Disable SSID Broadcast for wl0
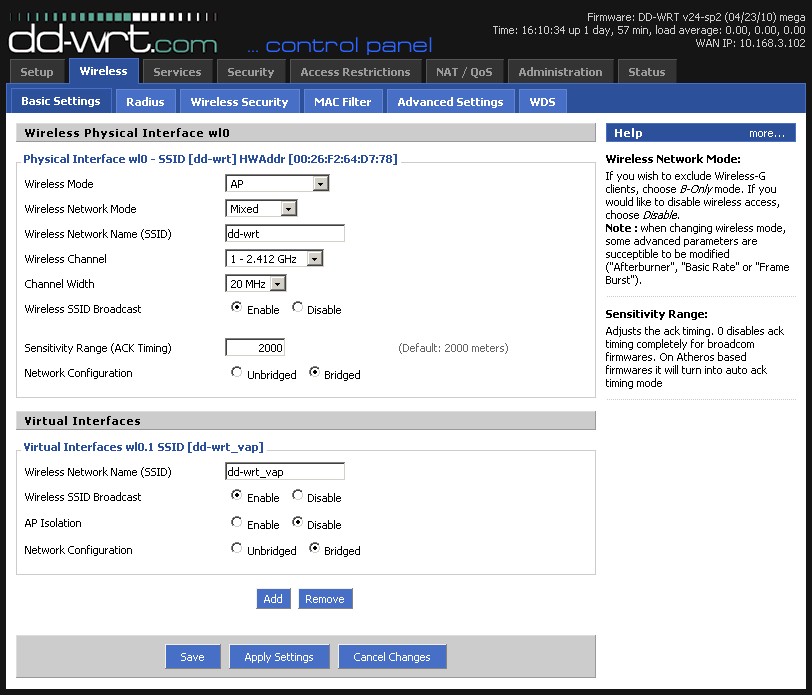 coord(297,307)
